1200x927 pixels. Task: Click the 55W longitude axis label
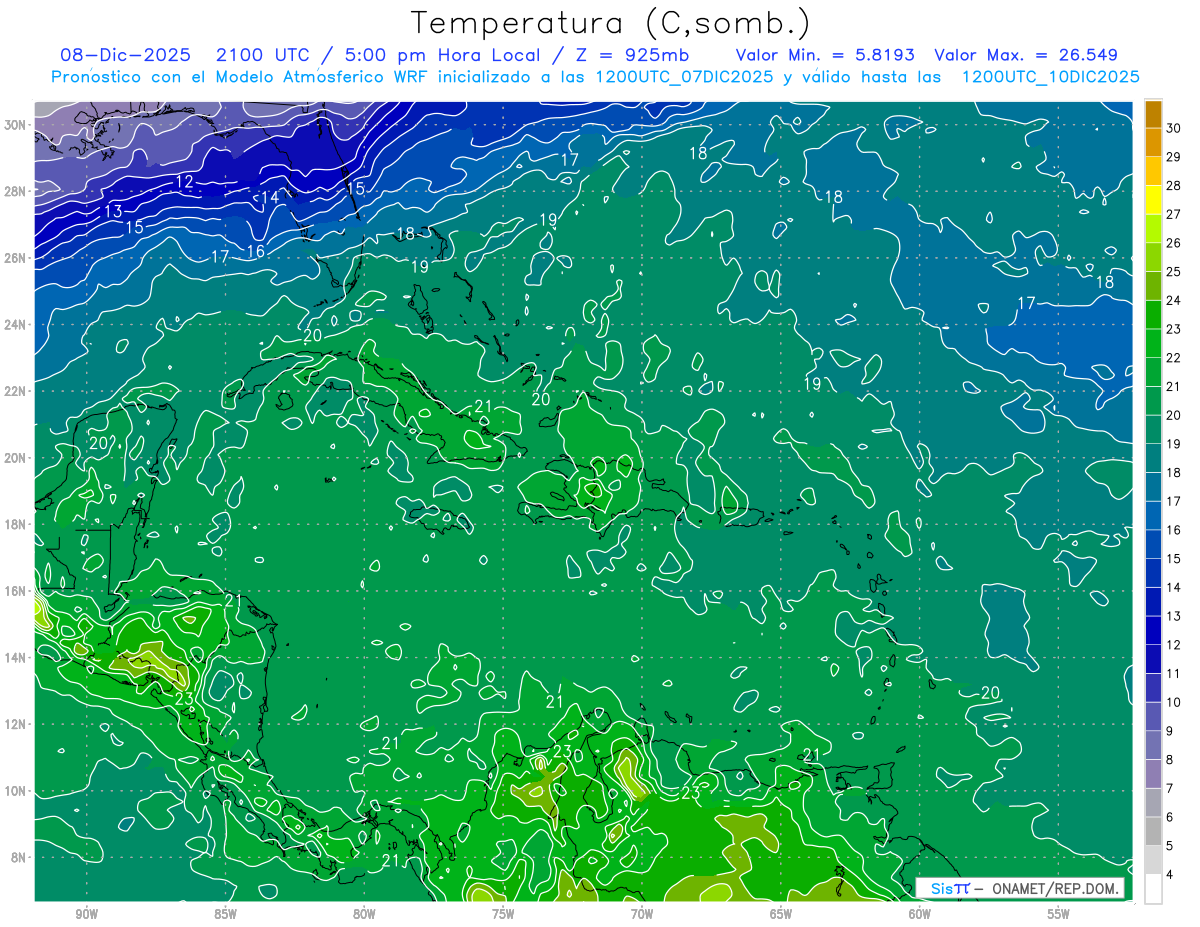[x=1059, y=914]
